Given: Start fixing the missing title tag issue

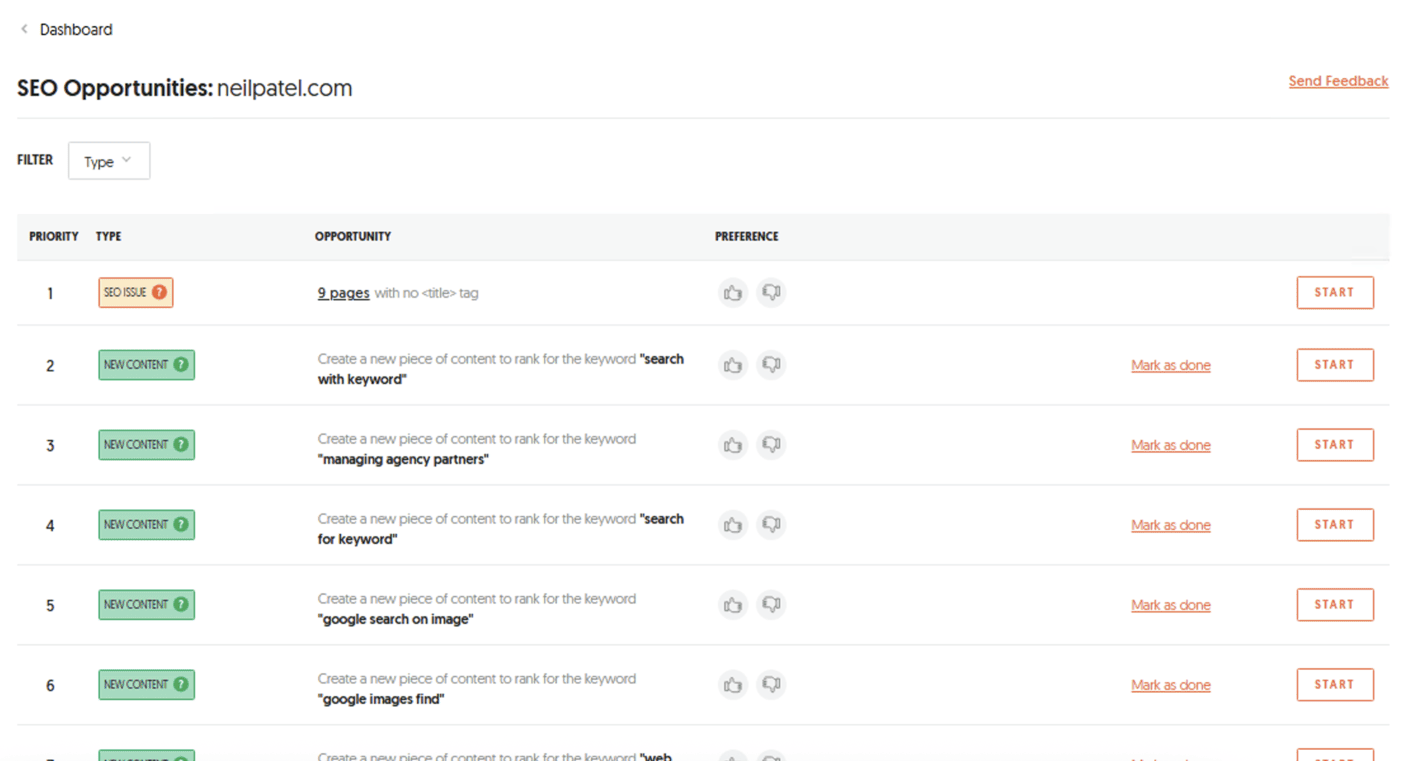Looking at the screenshot, I should coord(1335,292).
